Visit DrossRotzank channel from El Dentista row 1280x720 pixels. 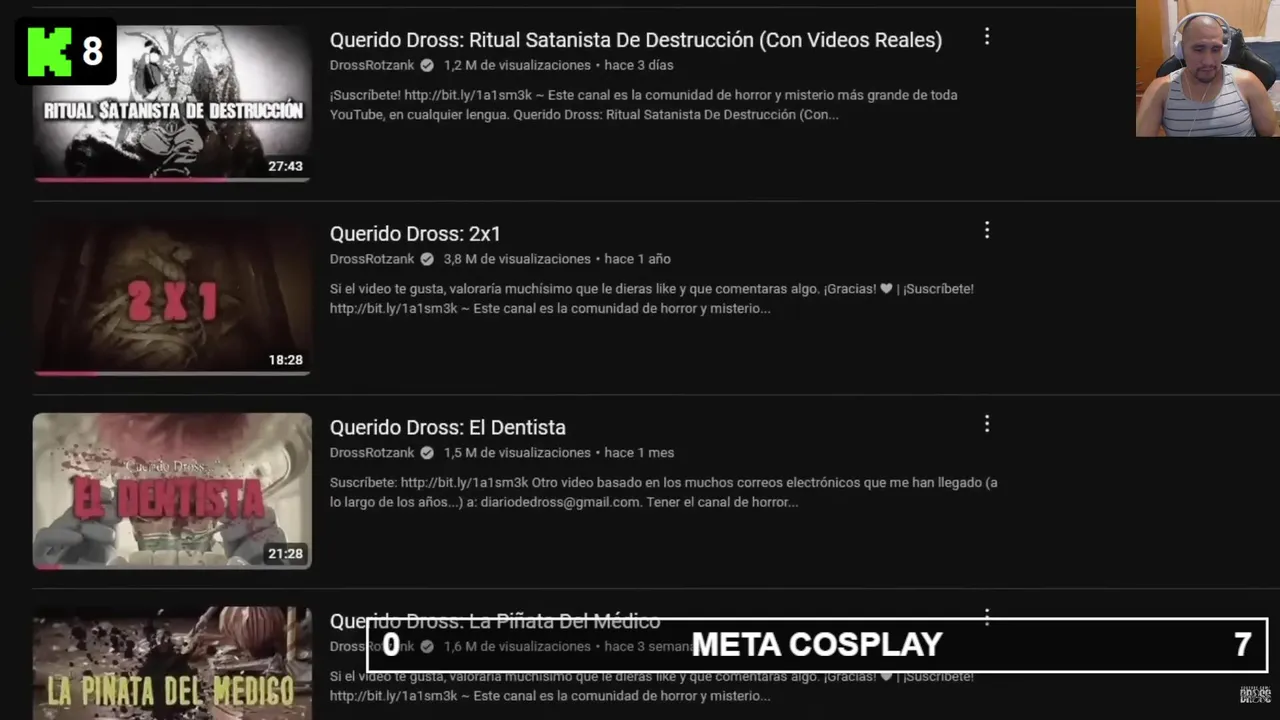coord(372,453)
